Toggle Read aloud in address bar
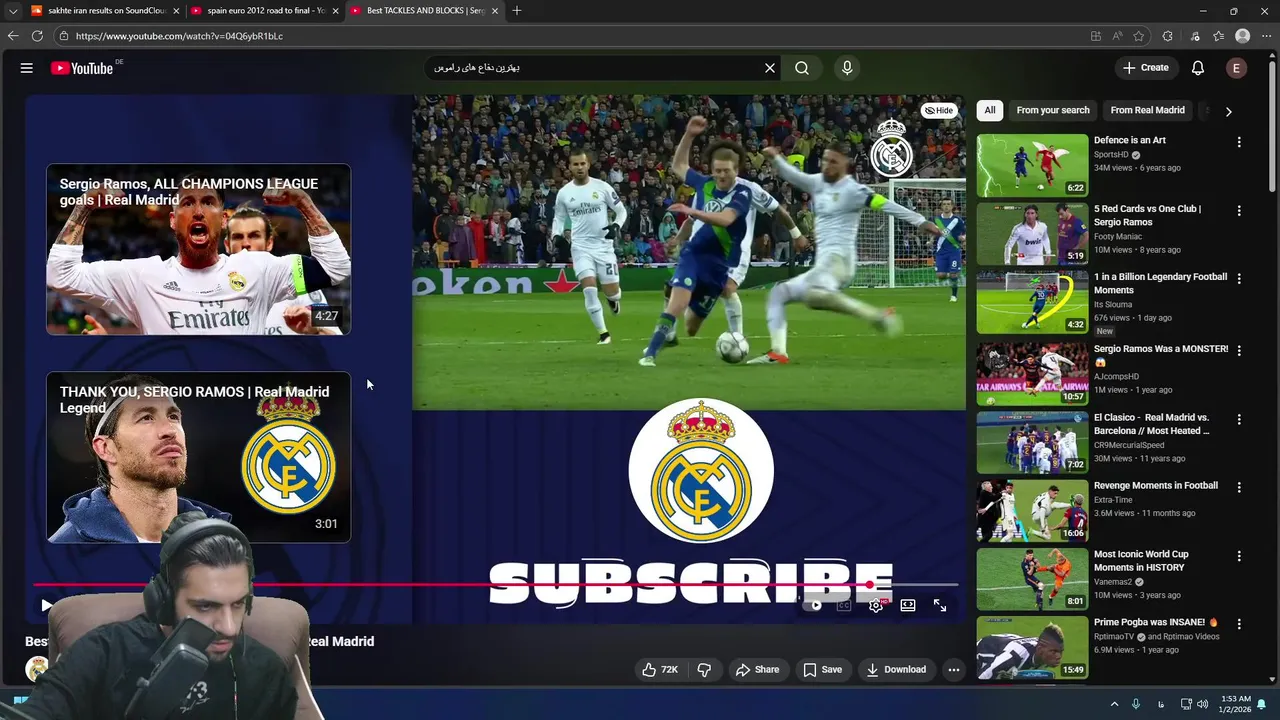Image resolution: width=1280 pixels, height=720 pixels. tap(1117, 36)
